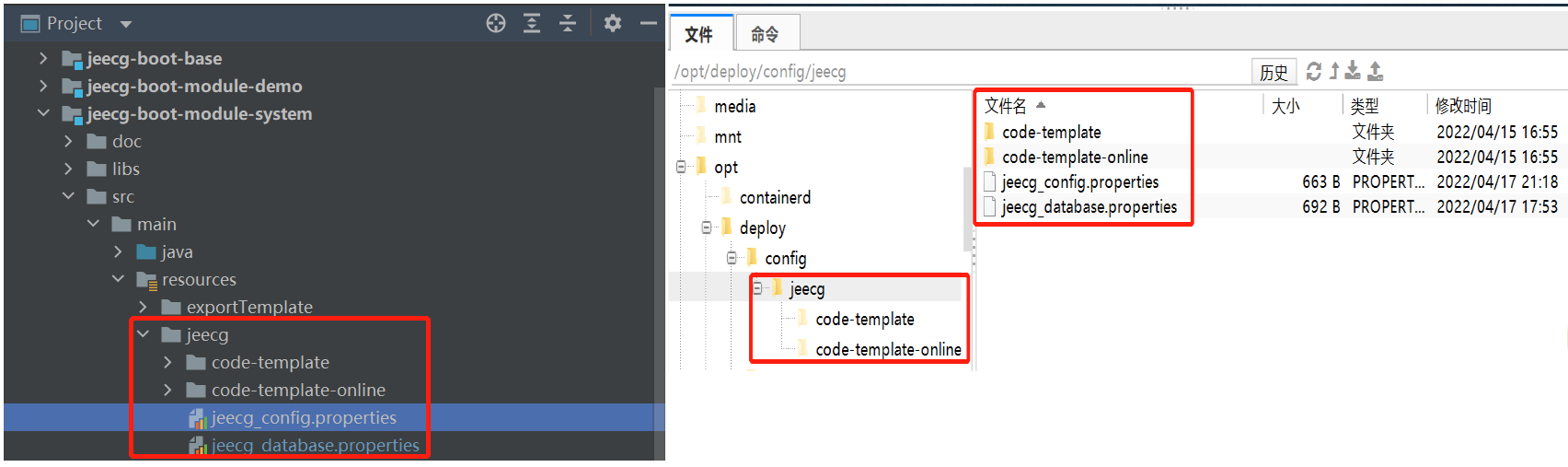Click the locate/select opened file target icon
The width and height of the screenshot is (1568, 467).
(x=496, y=23)
